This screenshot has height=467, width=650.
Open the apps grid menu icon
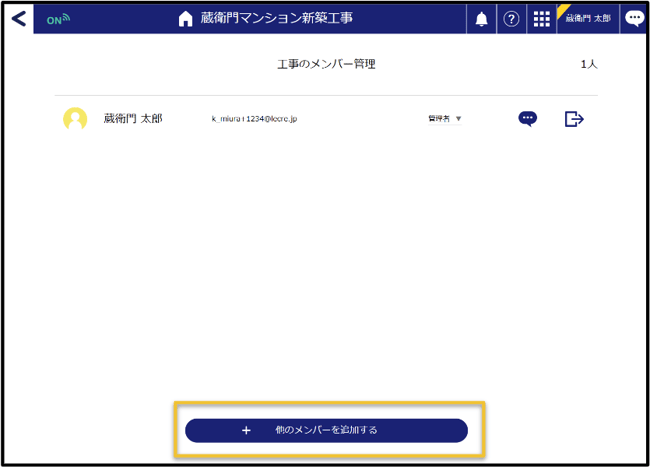click(541, 19)
